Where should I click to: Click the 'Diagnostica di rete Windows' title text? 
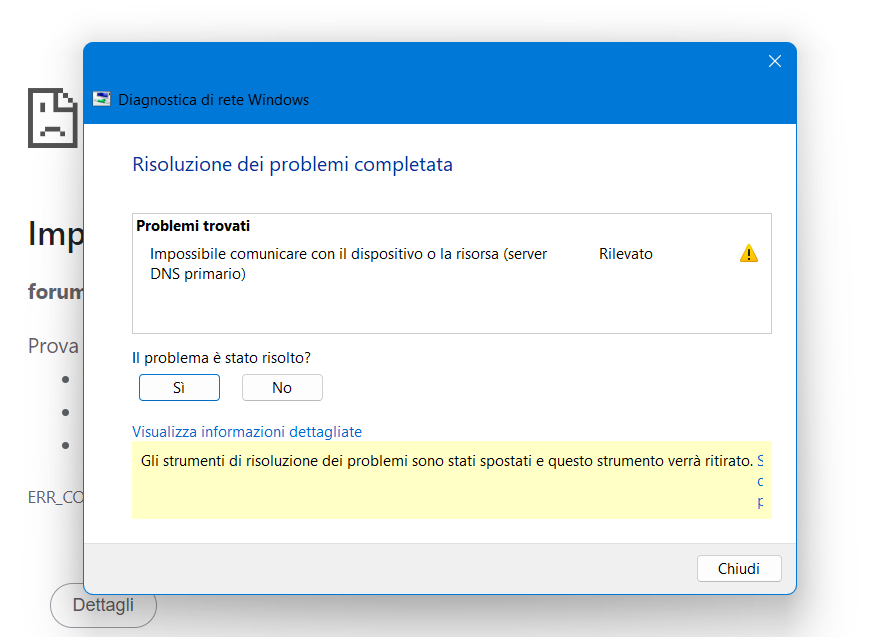(x=214, y=100)
